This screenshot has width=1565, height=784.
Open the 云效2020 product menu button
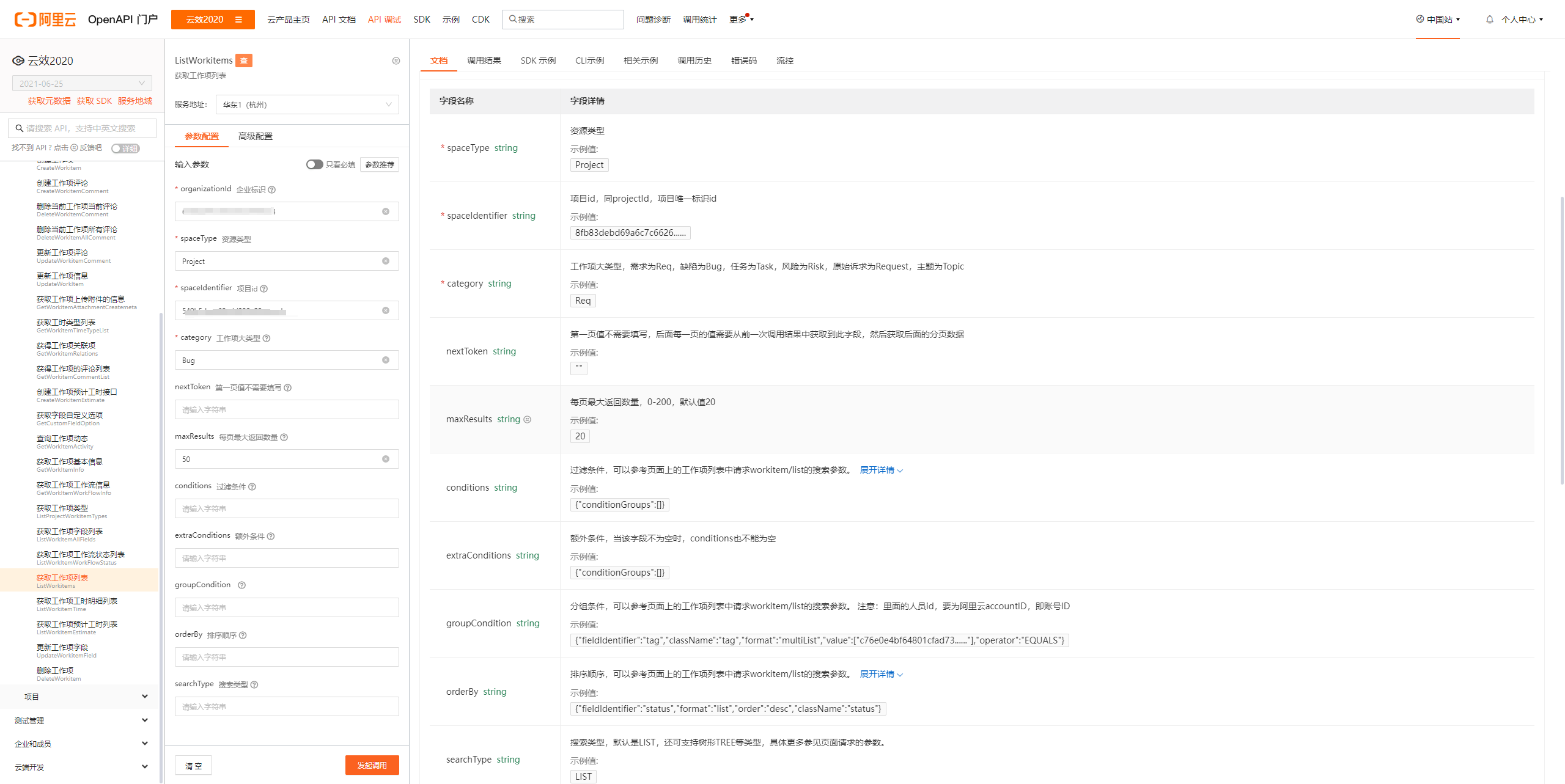[x=213, y=20]
